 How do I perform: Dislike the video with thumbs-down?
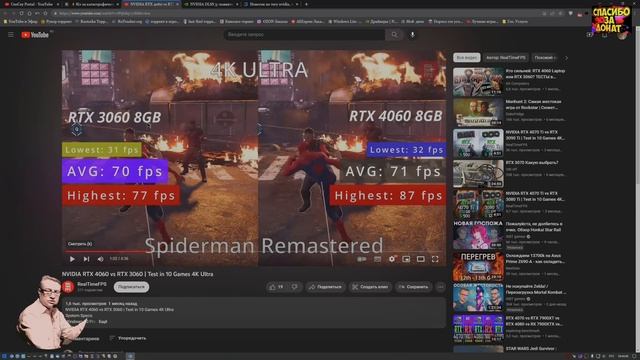[295, 287]
